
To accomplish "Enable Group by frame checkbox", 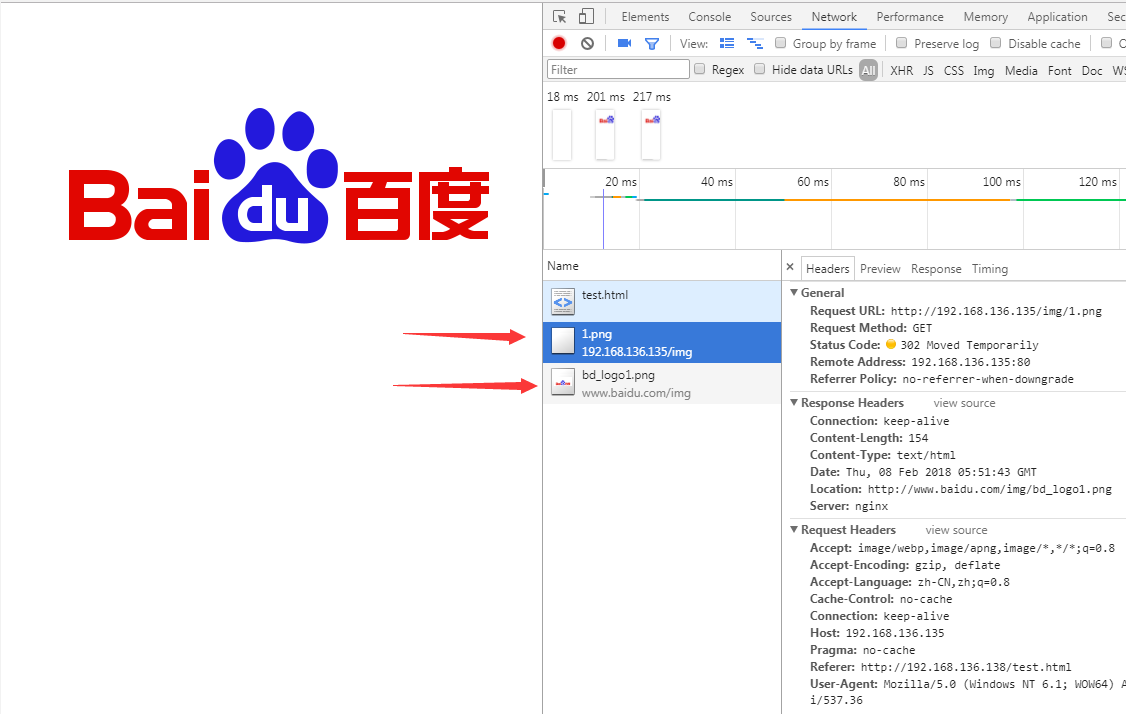I will [781, 43].
